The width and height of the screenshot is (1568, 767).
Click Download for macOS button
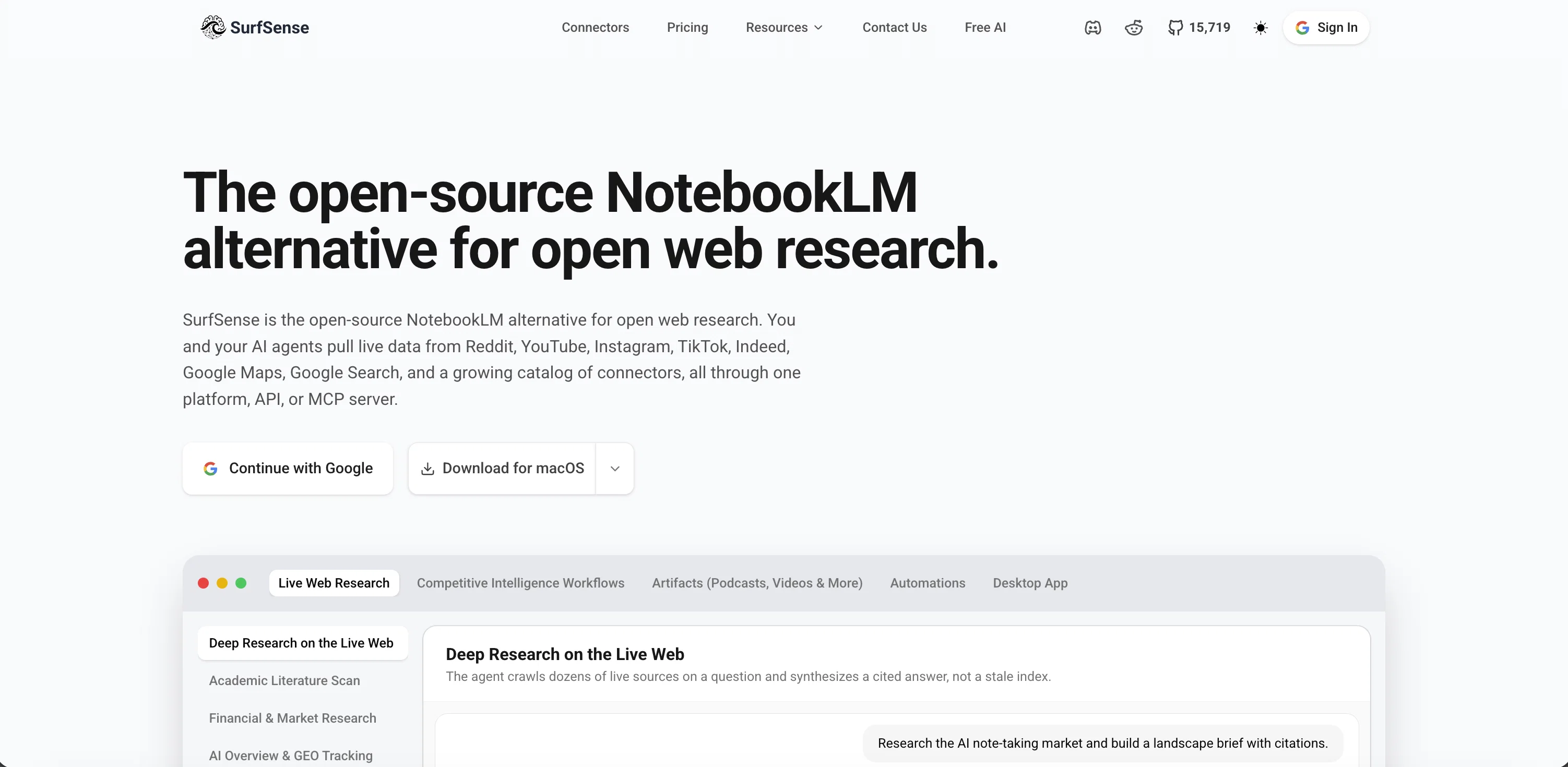tap(502, 469)
